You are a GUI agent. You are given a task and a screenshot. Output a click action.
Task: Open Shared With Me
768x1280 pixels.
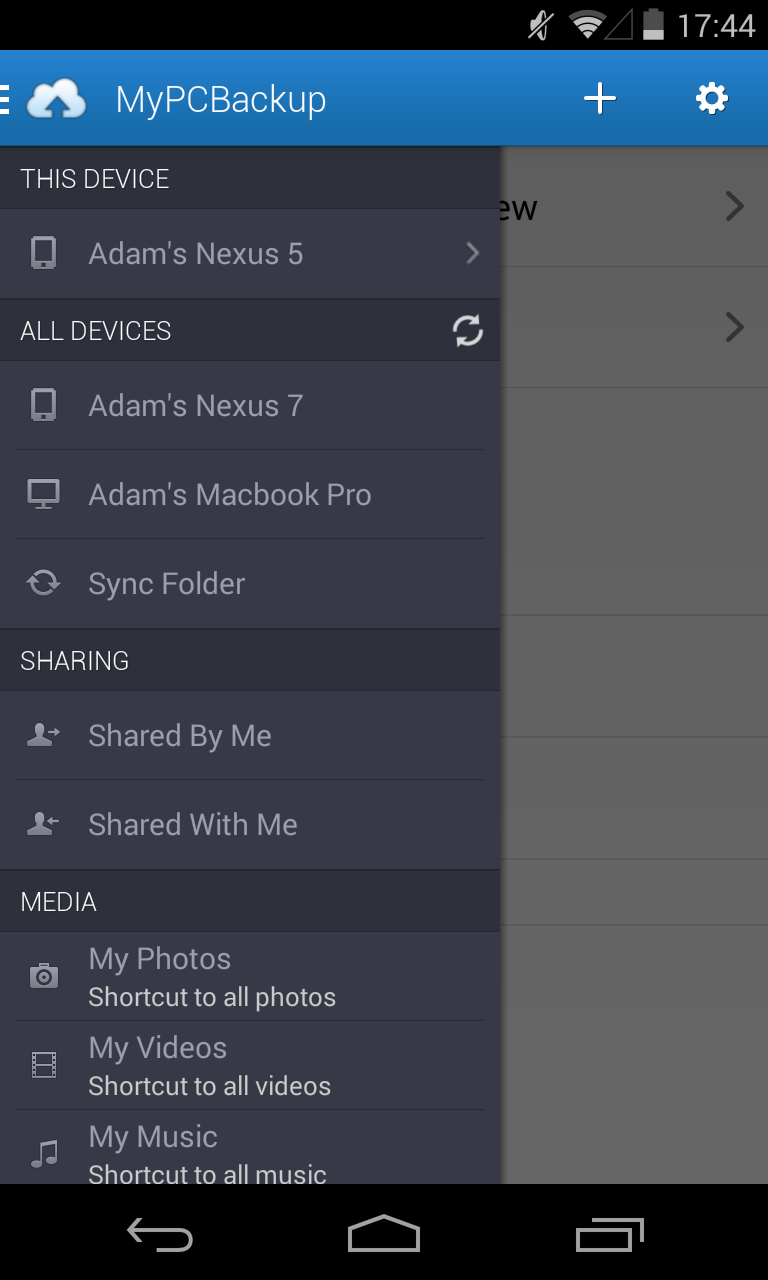pyautogui.click(x=193, y=825)
